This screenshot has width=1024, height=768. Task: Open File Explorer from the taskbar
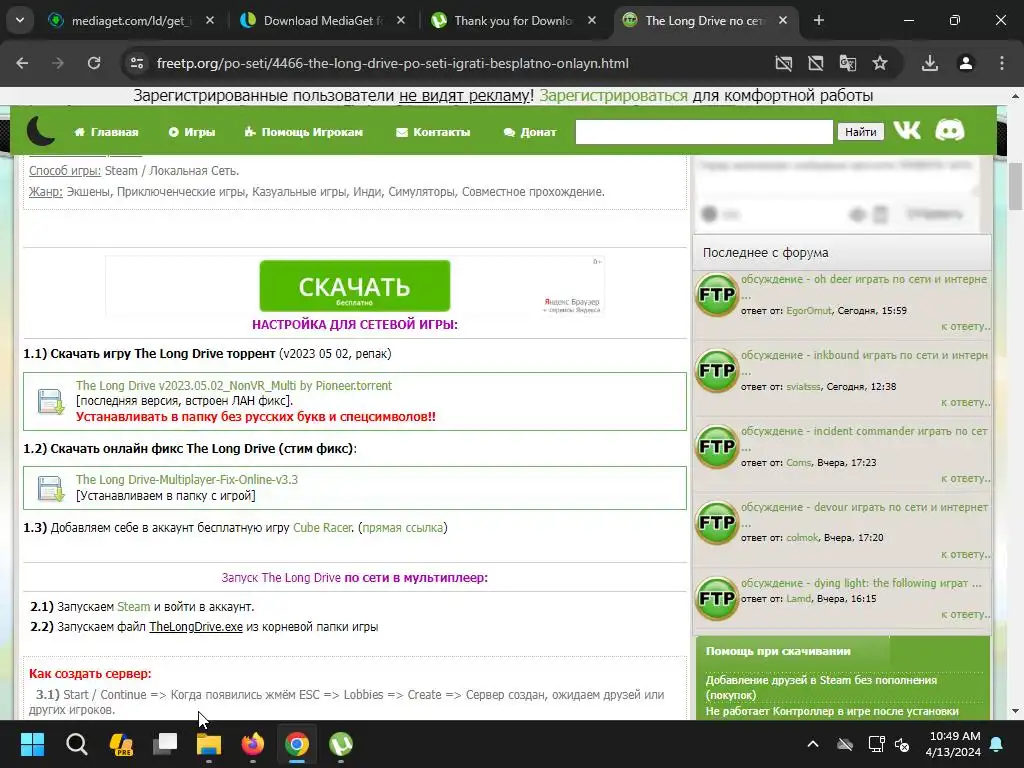coord(209,744)
